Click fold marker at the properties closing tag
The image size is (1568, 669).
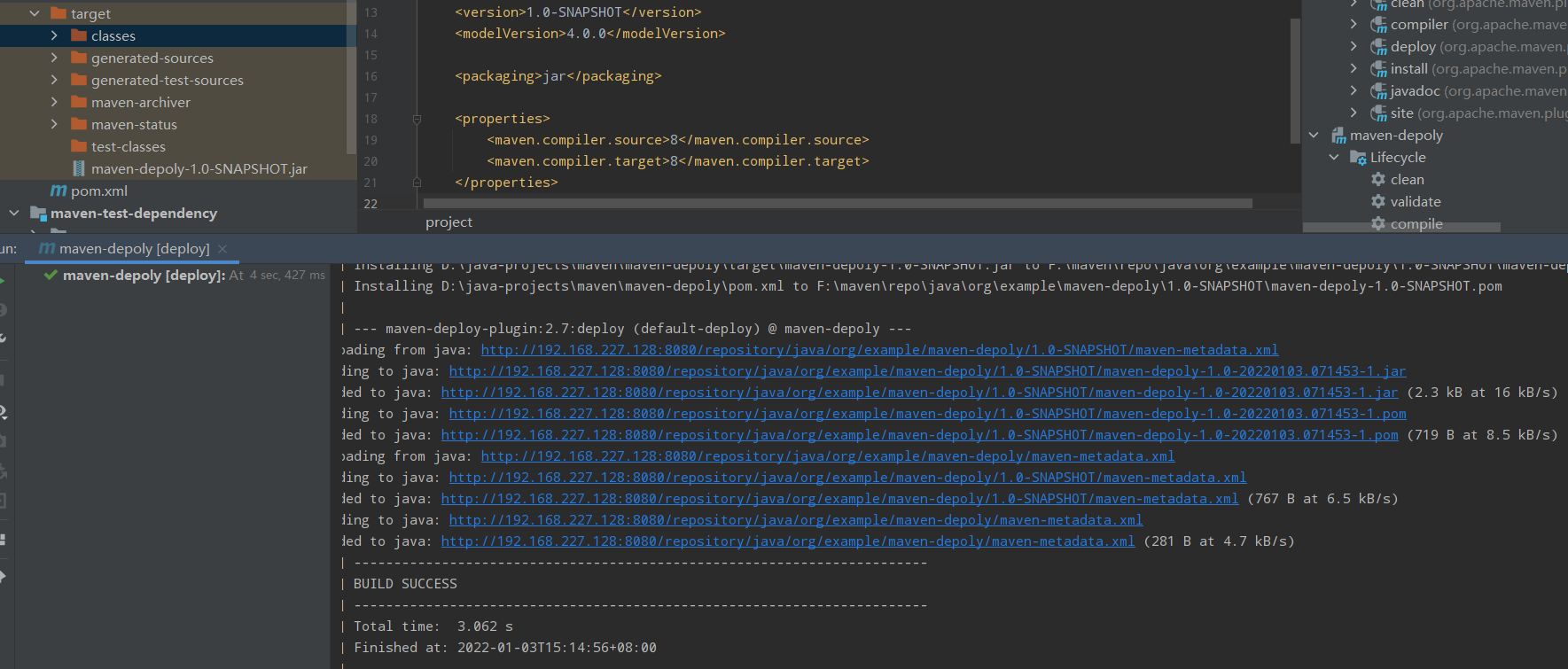417,182
